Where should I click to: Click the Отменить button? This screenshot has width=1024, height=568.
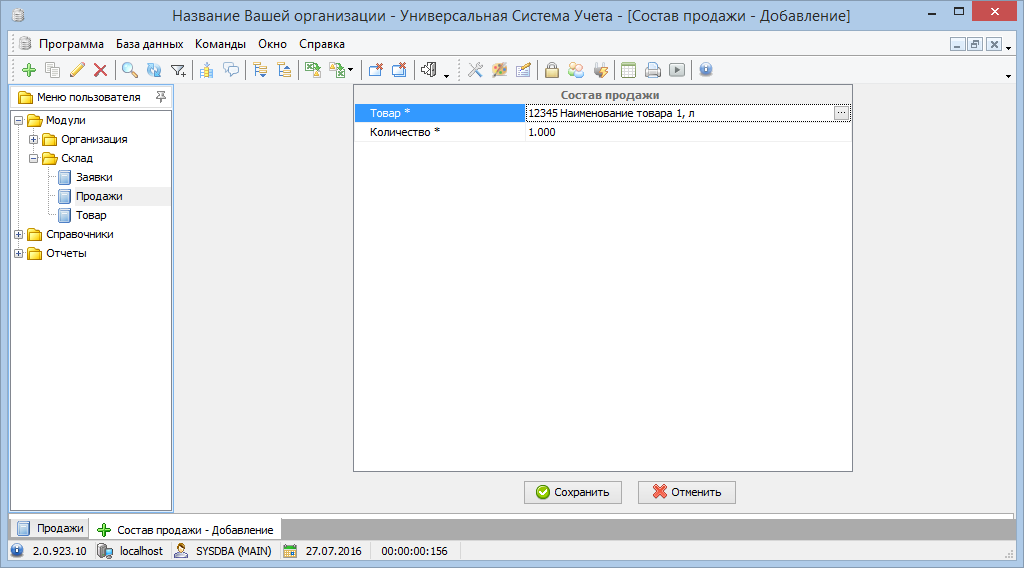686,492
